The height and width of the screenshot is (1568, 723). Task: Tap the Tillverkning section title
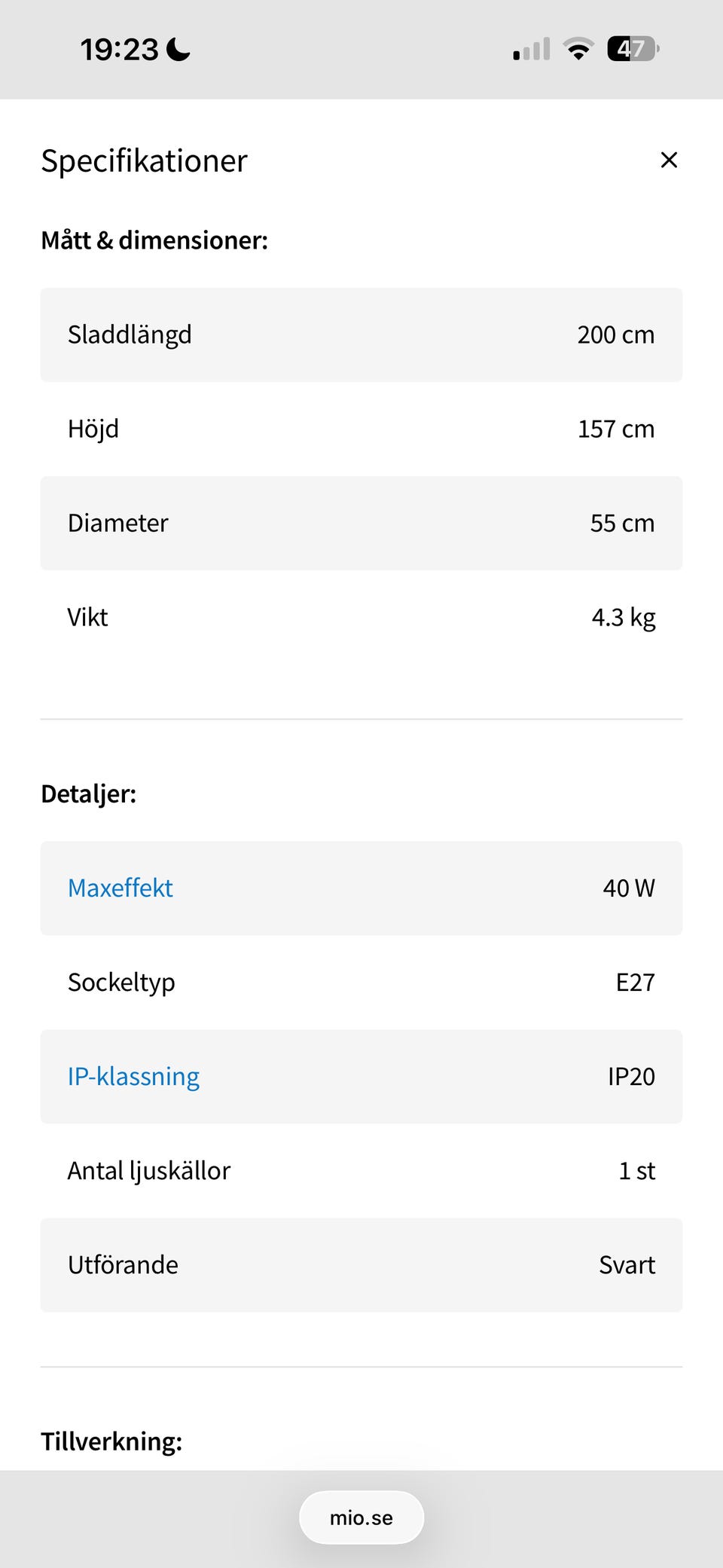coord(111,1441)
